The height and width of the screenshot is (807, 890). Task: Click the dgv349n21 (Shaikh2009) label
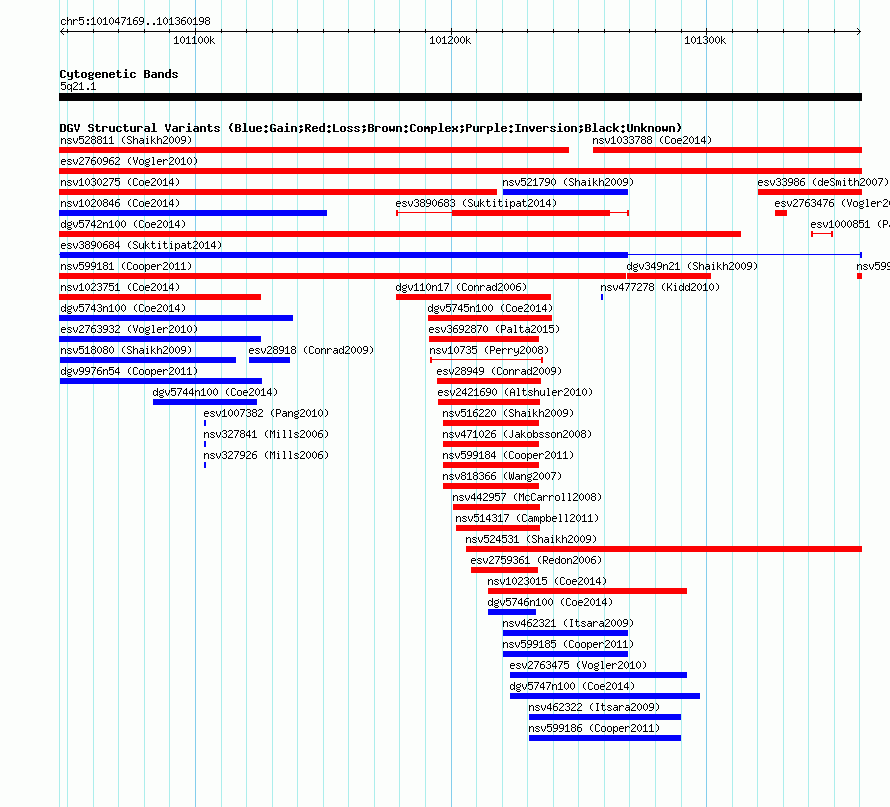tap(692, 266)
